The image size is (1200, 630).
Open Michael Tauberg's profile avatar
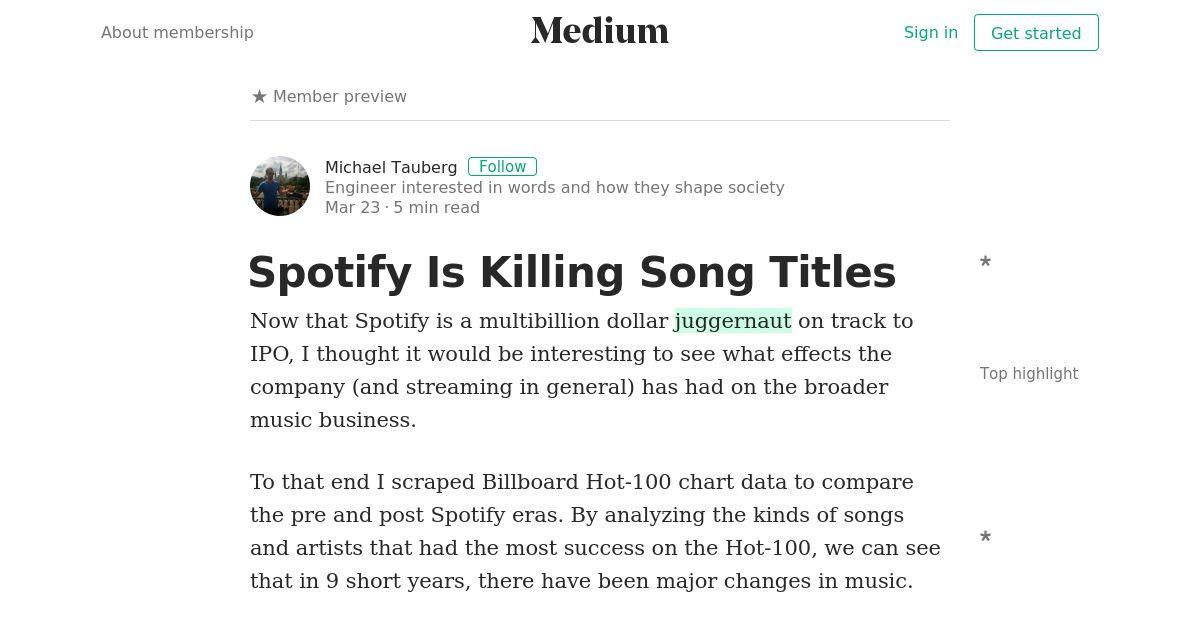pos(280,186)
